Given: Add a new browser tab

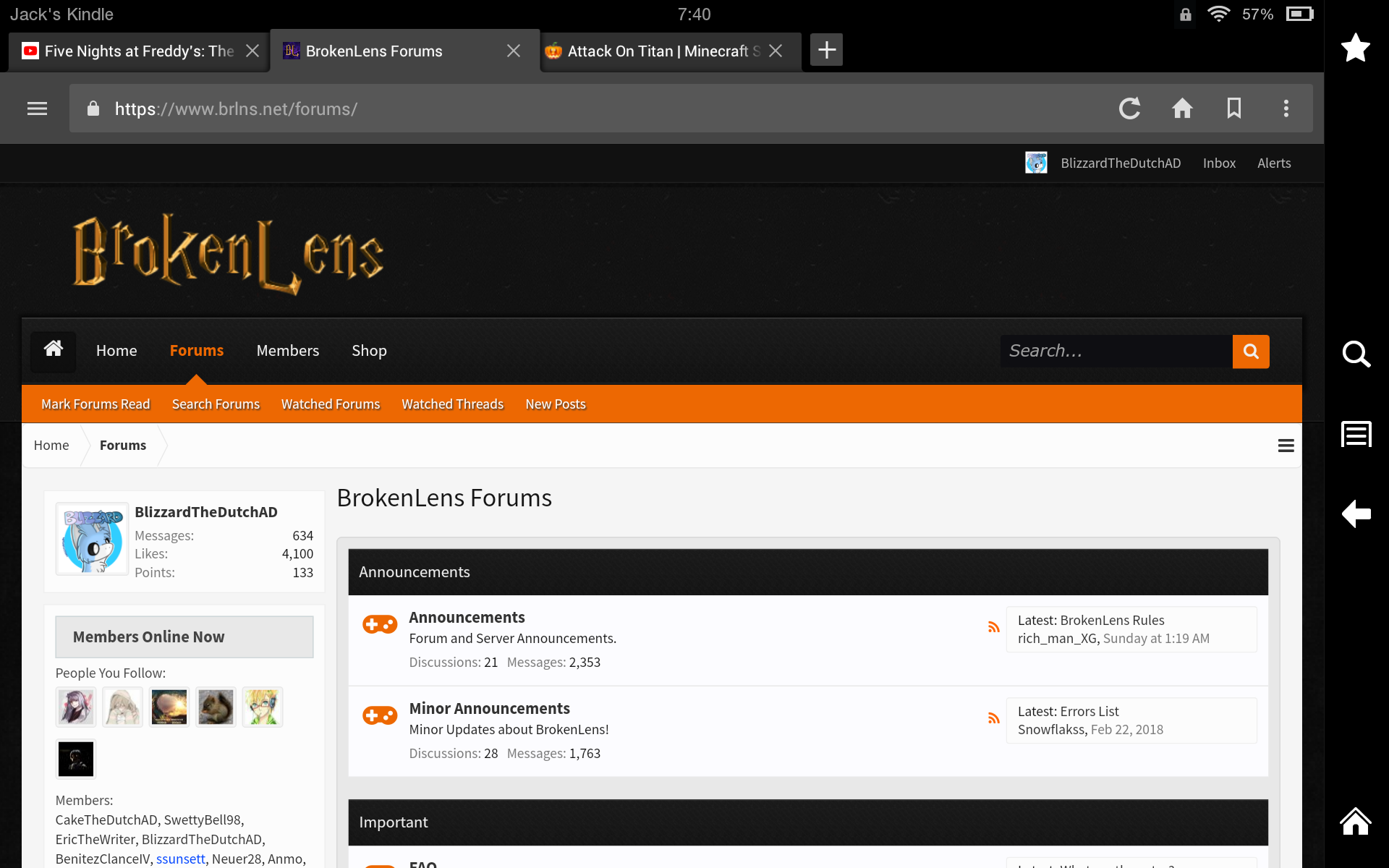Looking at the screenshot, I should (826, 50).
